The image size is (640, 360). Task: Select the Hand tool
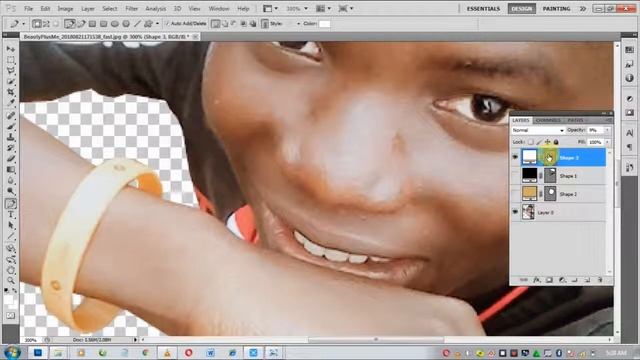(x=11, y=269)
